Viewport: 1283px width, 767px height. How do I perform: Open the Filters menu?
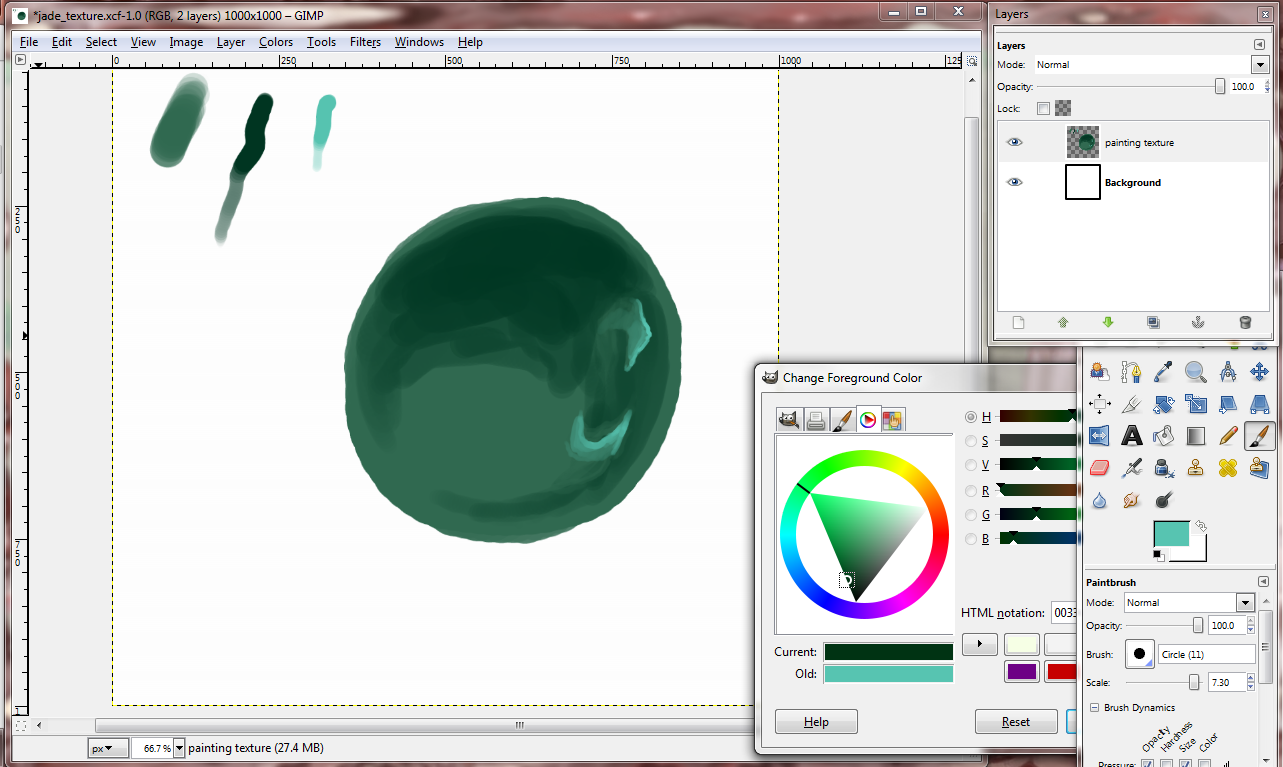(x=365, y=42)
